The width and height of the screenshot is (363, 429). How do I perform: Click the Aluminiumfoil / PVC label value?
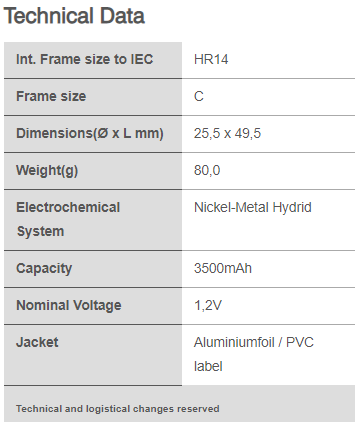click(x=254, y=354)
